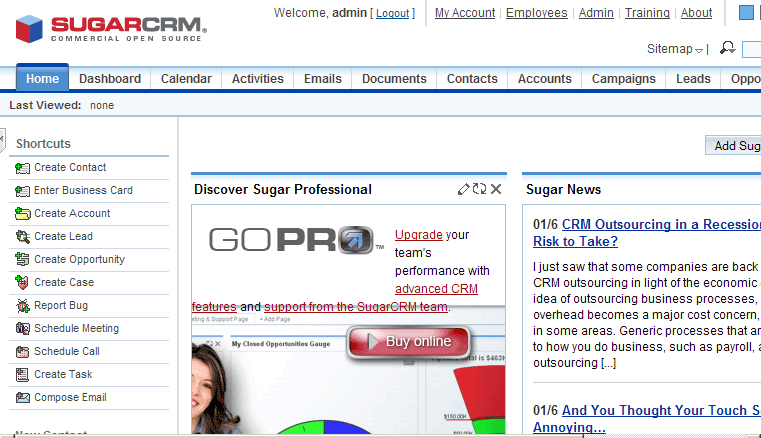
Task: Click the SugarCRM logo
Action: [x=111, y=29]
